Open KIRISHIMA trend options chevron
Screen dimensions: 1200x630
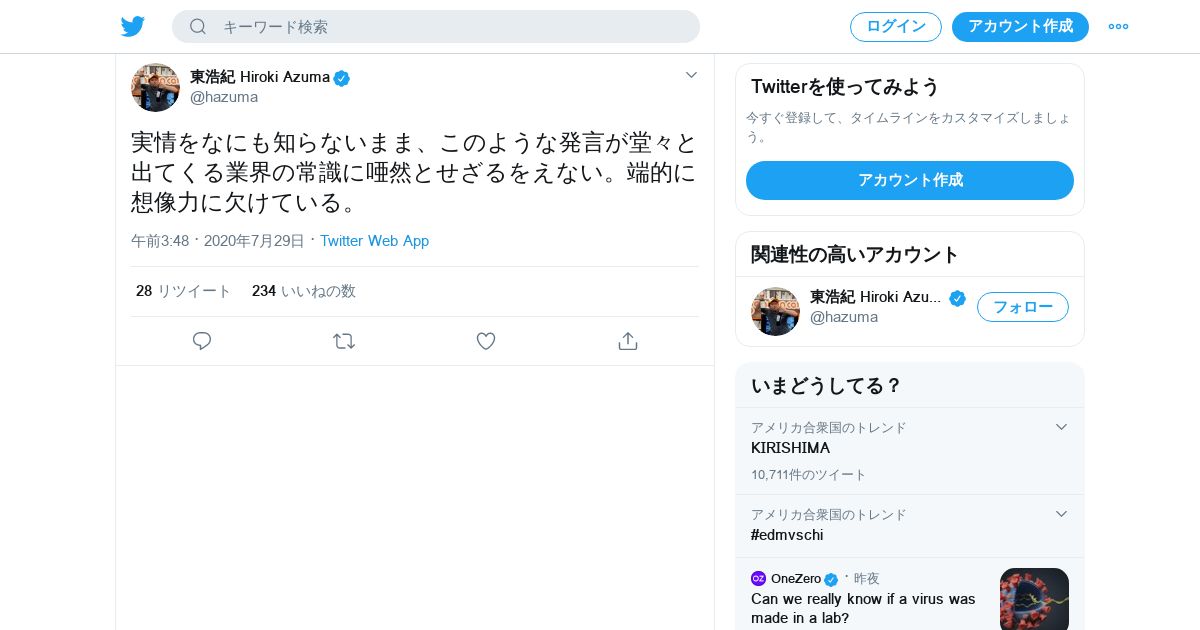coord(1061,427)
